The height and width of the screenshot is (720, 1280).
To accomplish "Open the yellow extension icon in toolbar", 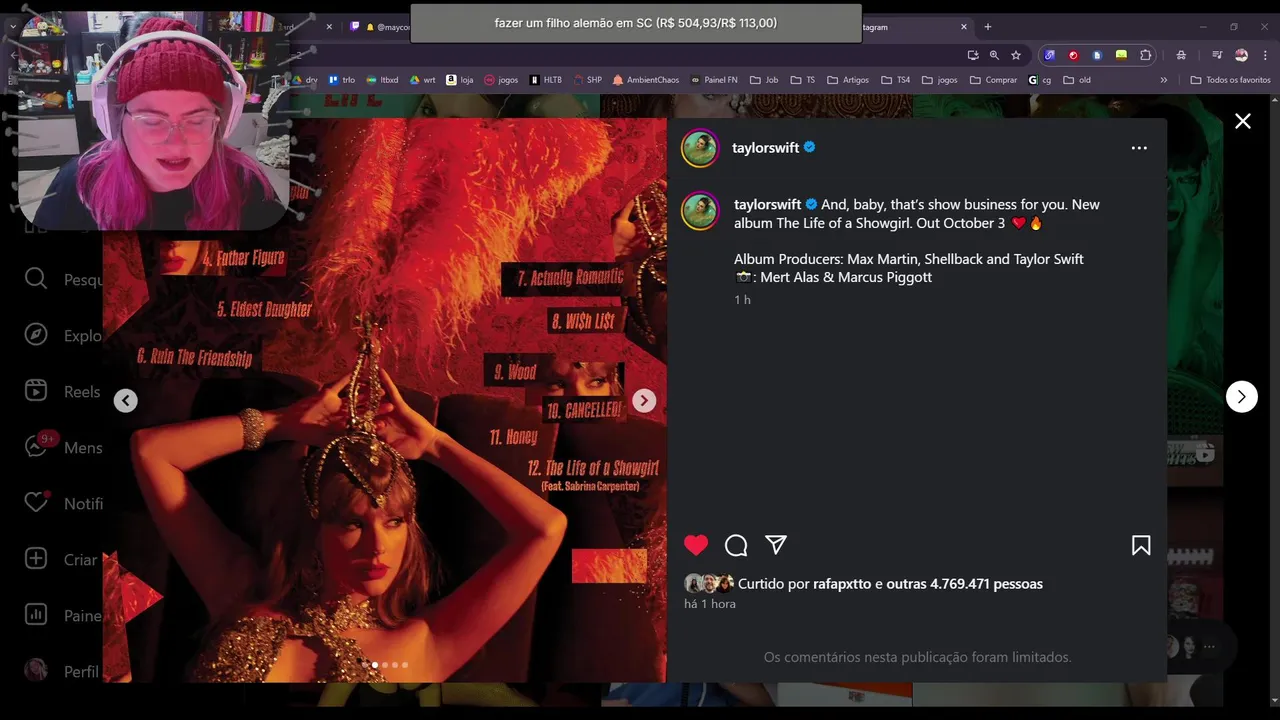I will click(1121, 55).
